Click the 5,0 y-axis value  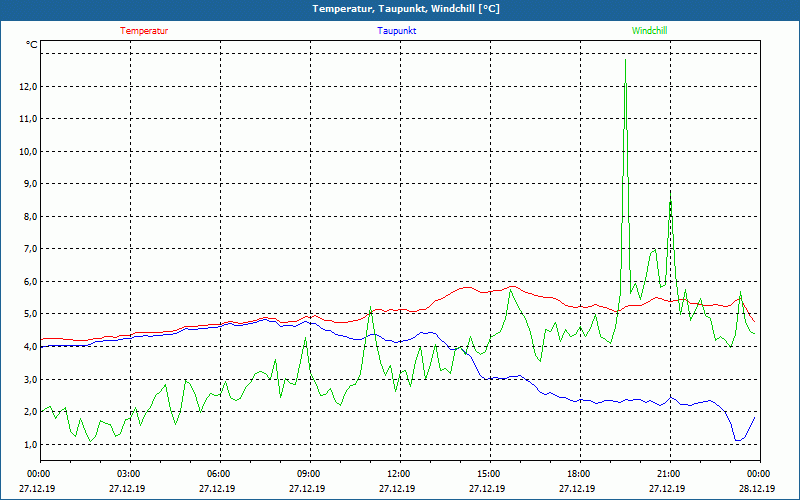click(x=30, y=314)
